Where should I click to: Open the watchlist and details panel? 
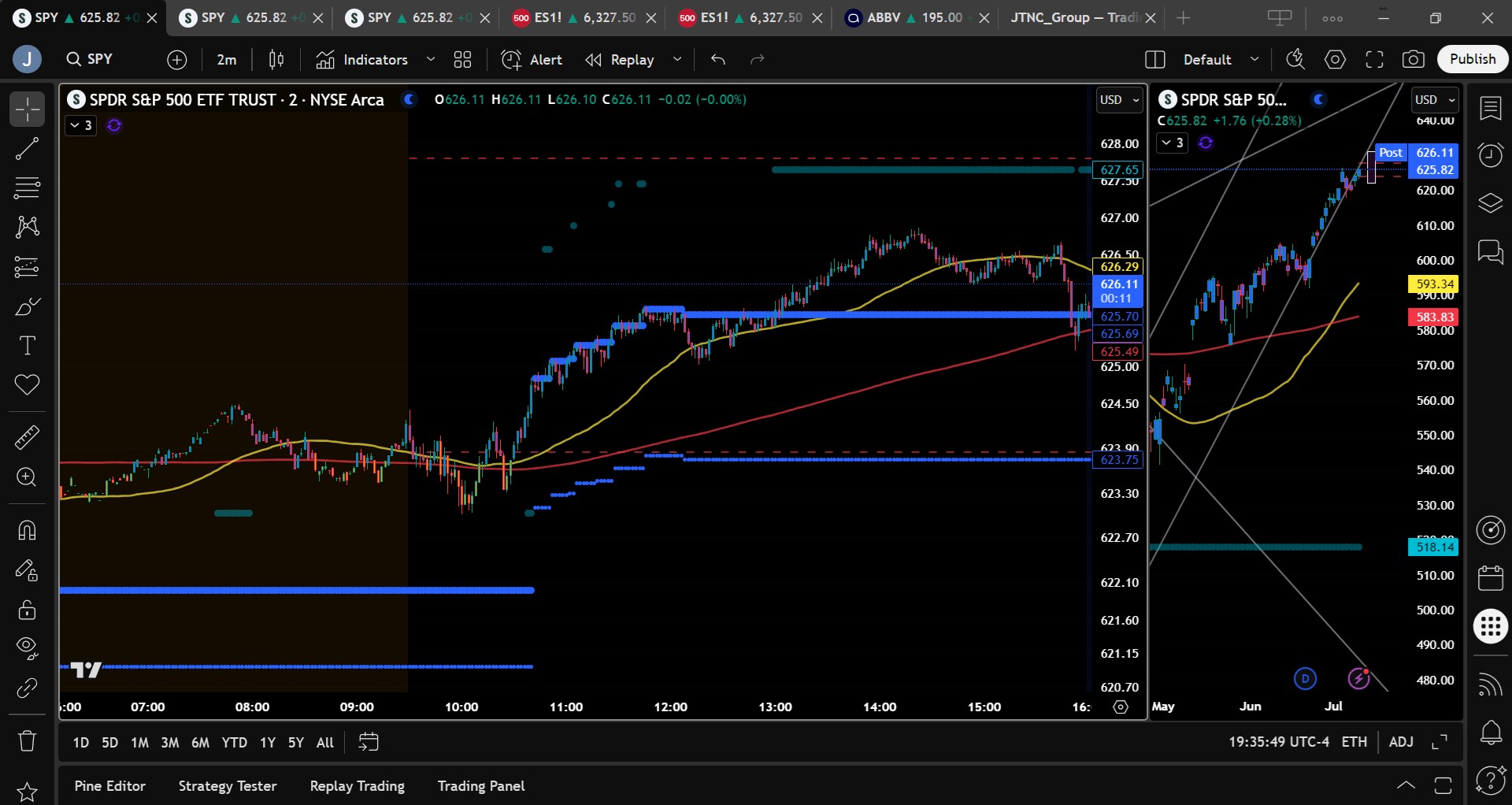[1491, 109]
